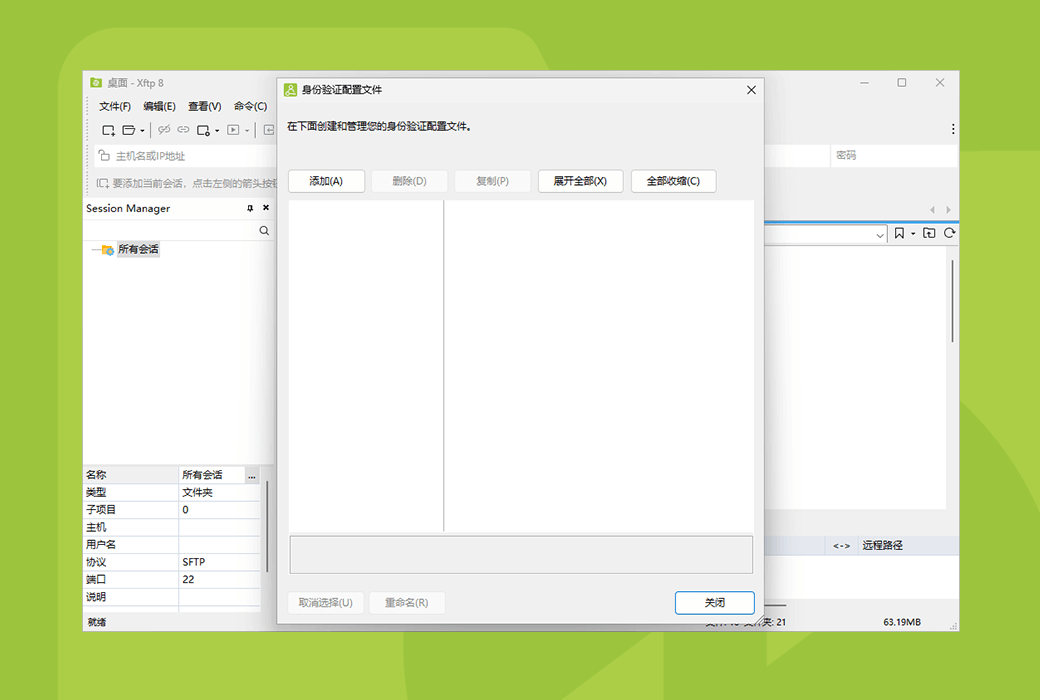Click the Session Manager search magnifier icon
The image size is (1040, 700).
(264, 231)
